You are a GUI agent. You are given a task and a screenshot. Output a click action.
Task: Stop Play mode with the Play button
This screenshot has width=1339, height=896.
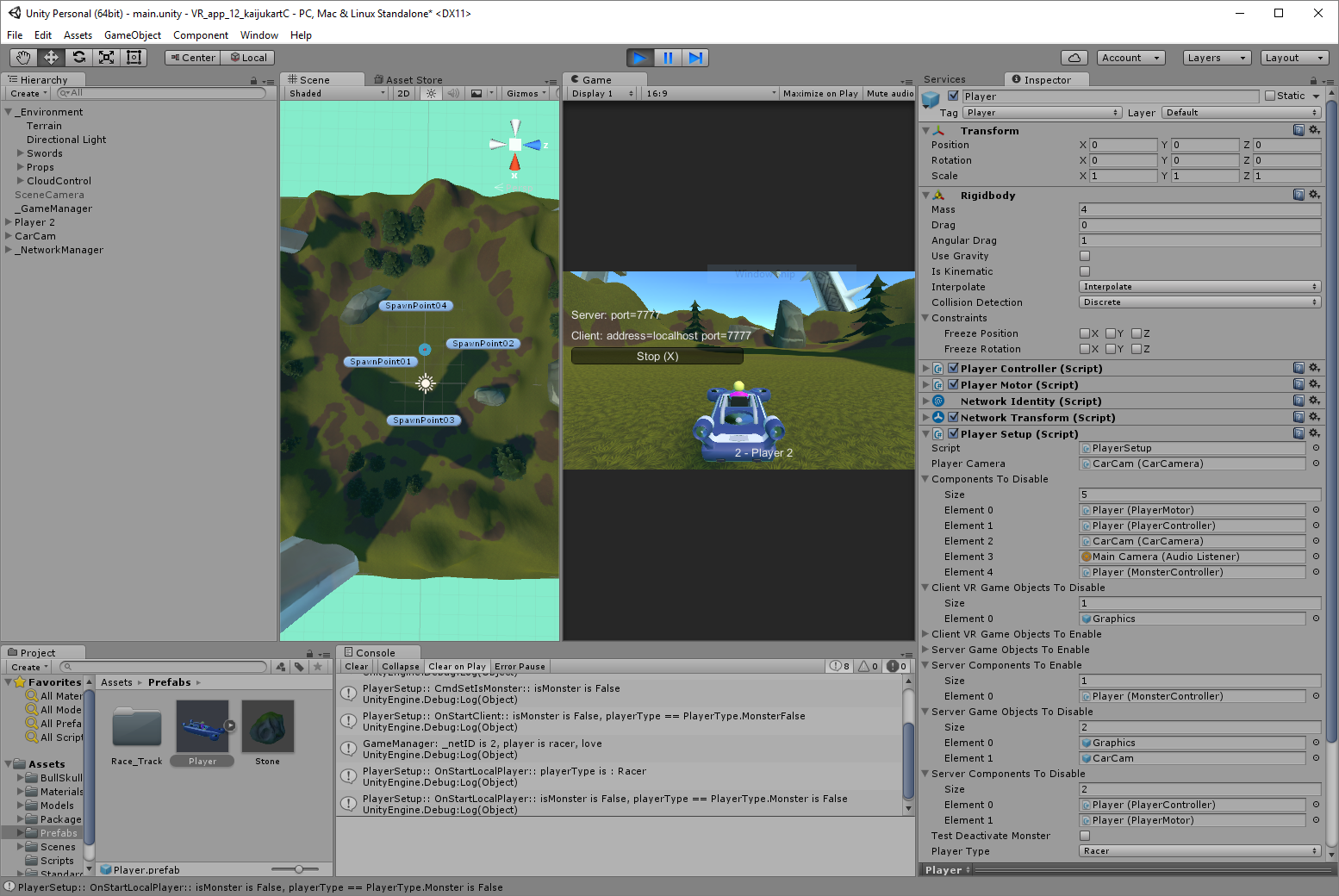point(639,57)
